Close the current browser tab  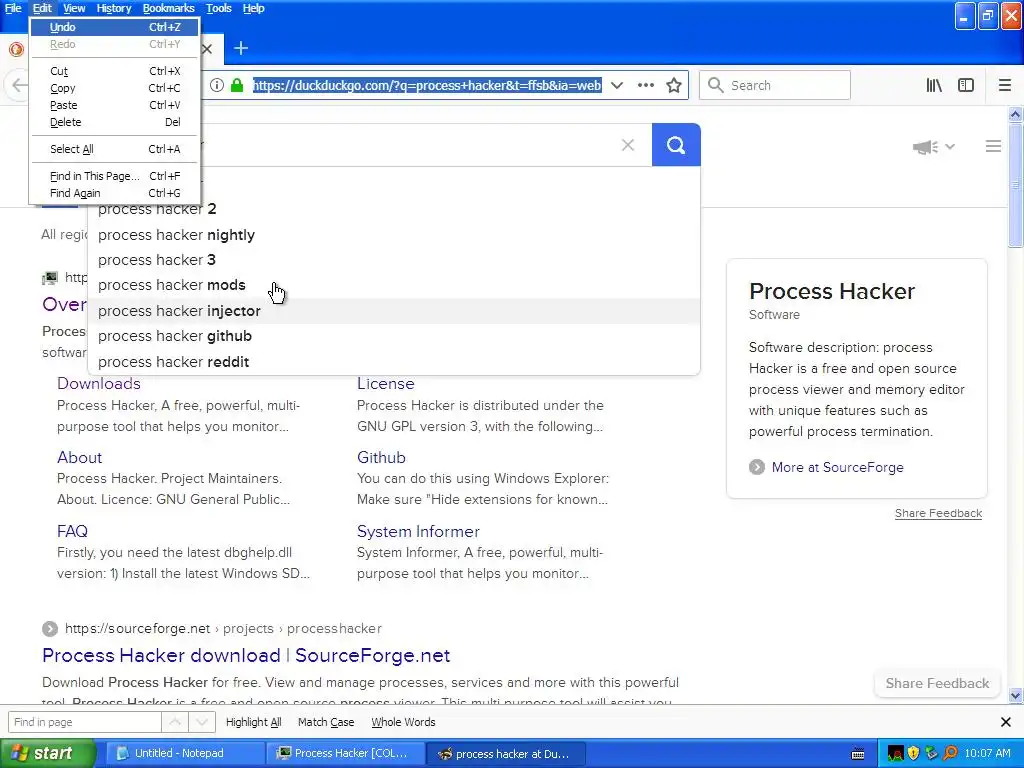pyautogui.click(x=207, y=48)
